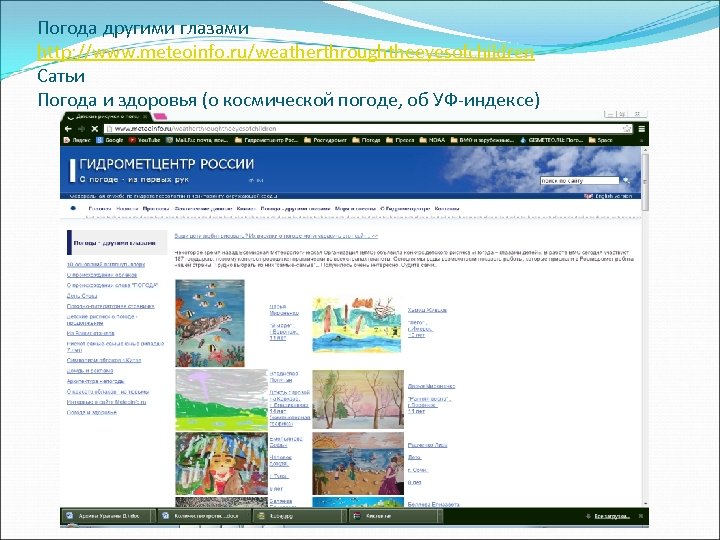Image resolution: width=720 pixels, height=540 pixels.
Task: Click the browser forward arrow
Action: click(x=81, y=129)
